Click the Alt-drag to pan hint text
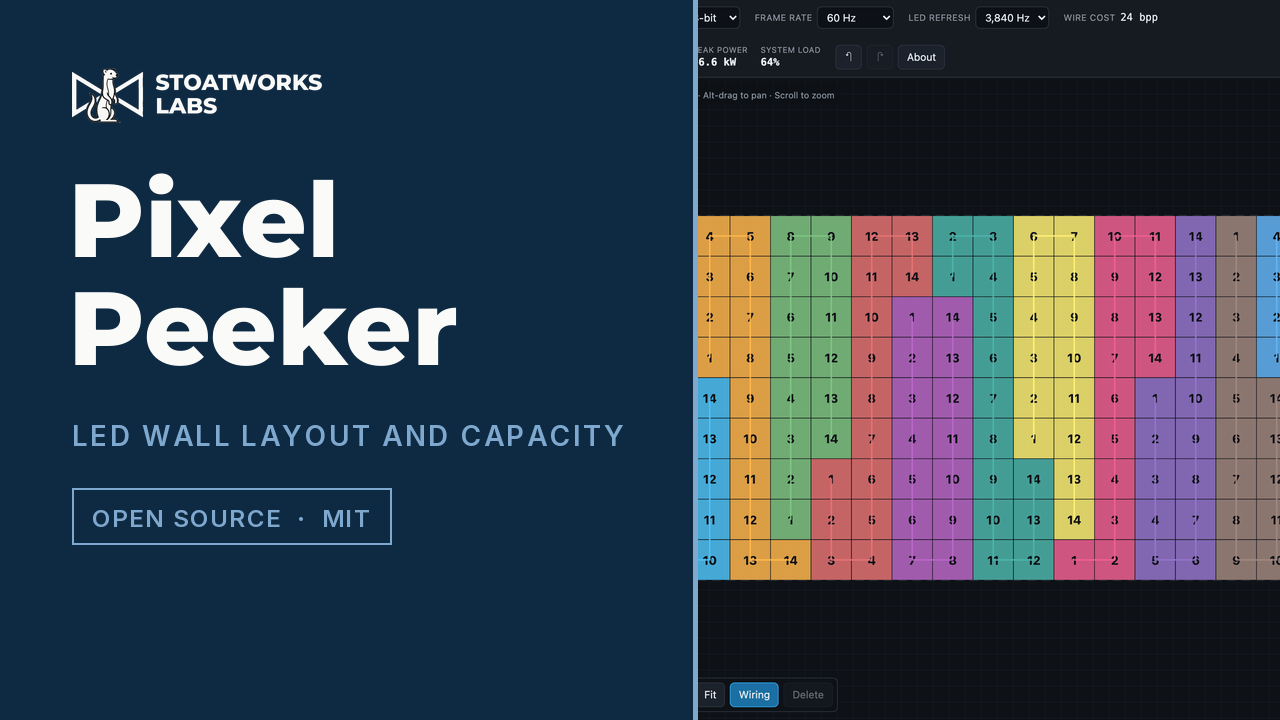1280x720 pixels. [x=768, y=96]
